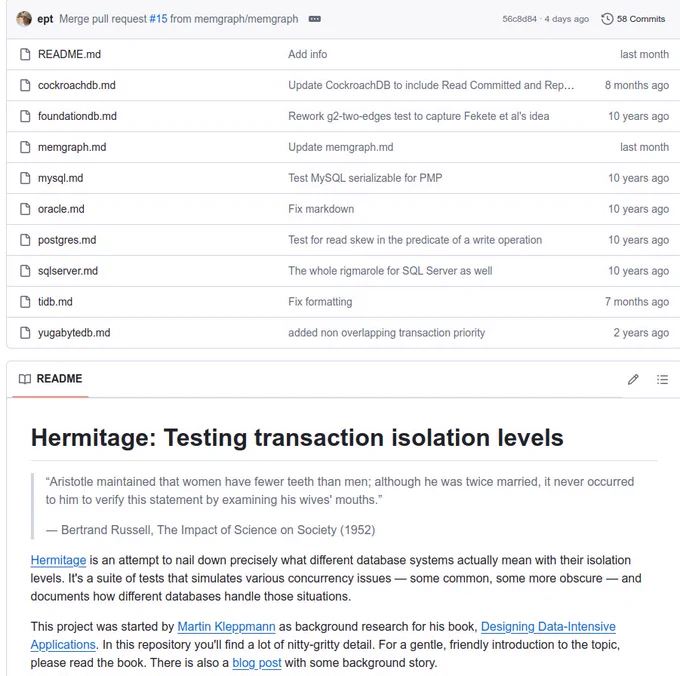Open 'Test for read skew in the predicate' commit
680x676 pixels.
(x=415, y=240)
